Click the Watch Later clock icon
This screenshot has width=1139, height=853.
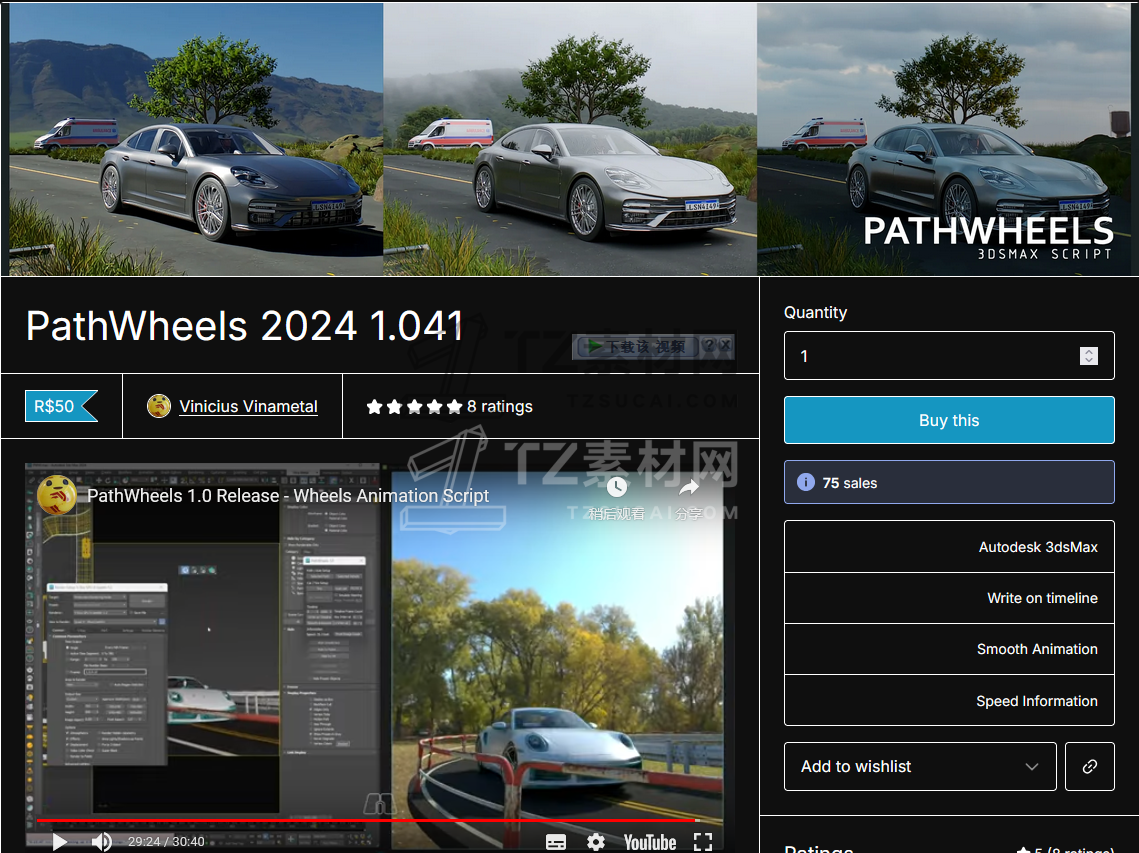(x=616, y=487)
